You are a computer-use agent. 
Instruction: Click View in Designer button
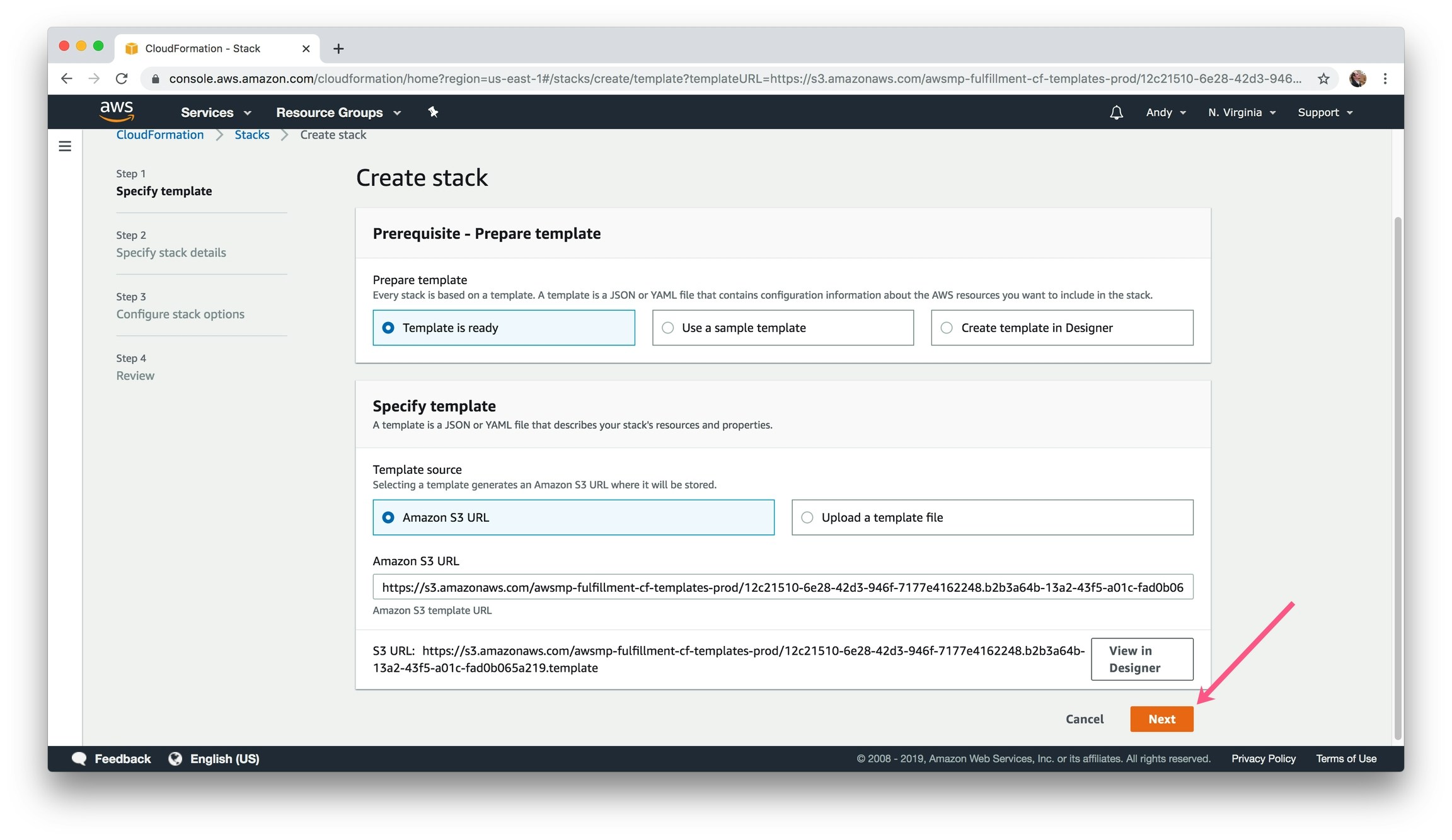click(1142, 659)
